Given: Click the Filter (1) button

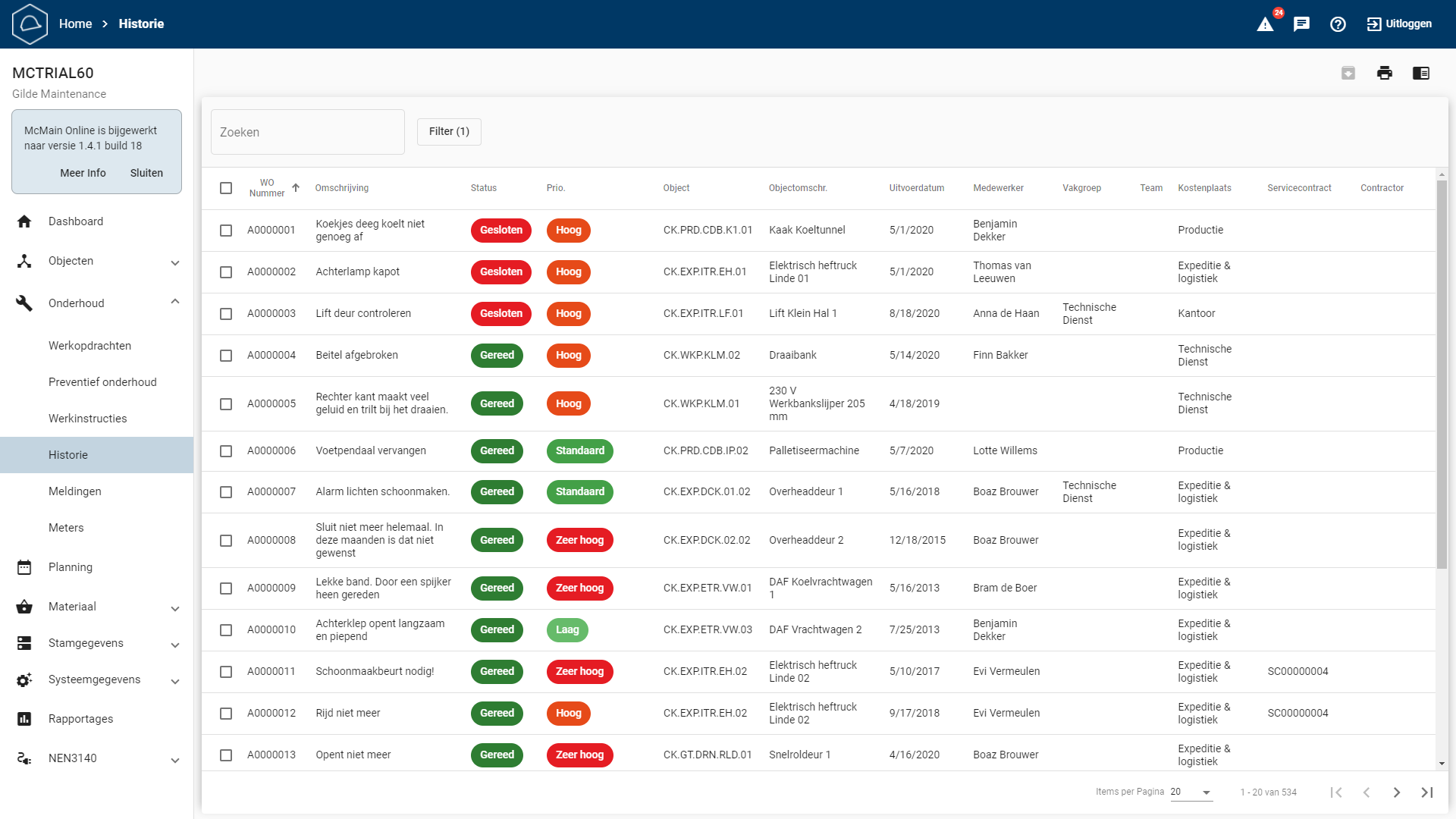Looking at the screenshot, I should point(449,132).
